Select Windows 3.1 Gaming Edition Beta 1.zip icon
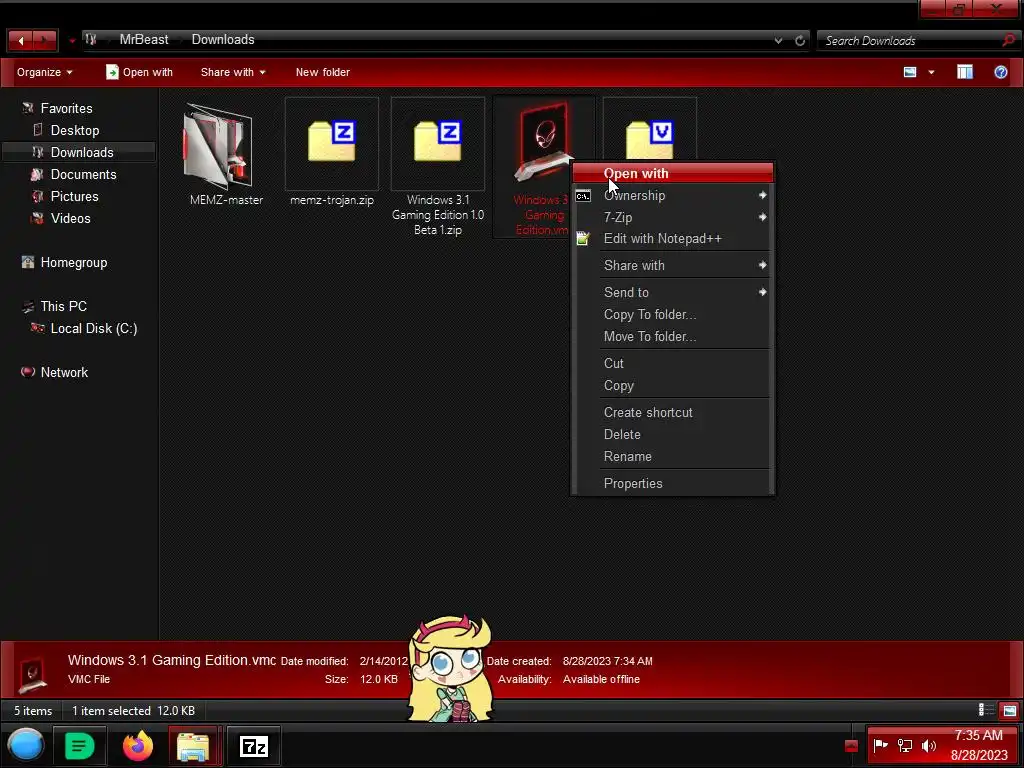The image size is (1024, 768). 438,144
